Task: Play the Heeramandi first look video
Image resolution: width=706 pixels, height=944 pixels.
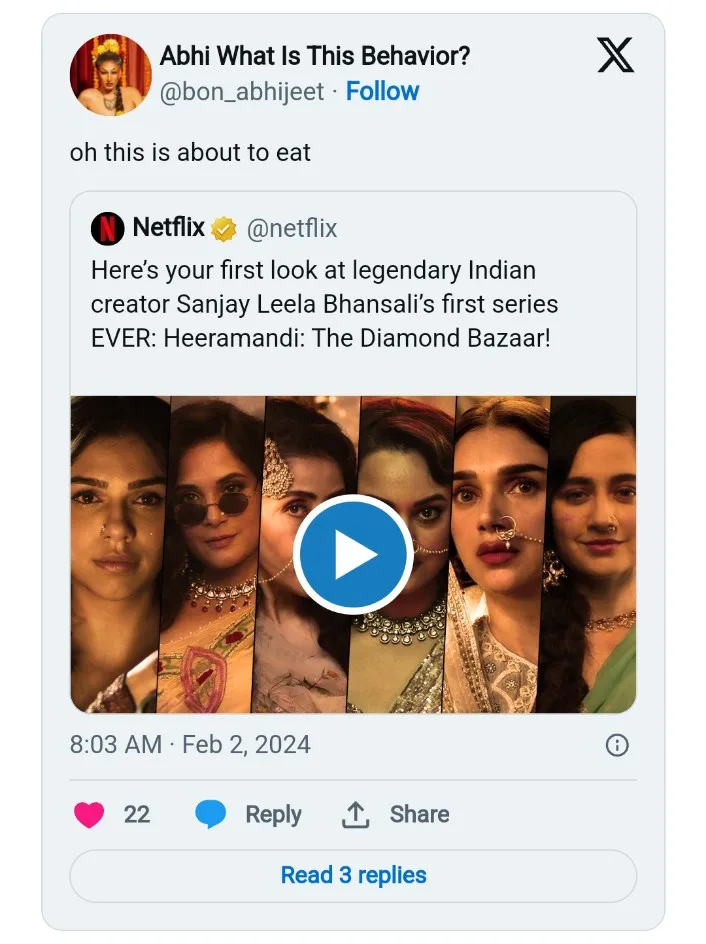Action: pos(353,554)
